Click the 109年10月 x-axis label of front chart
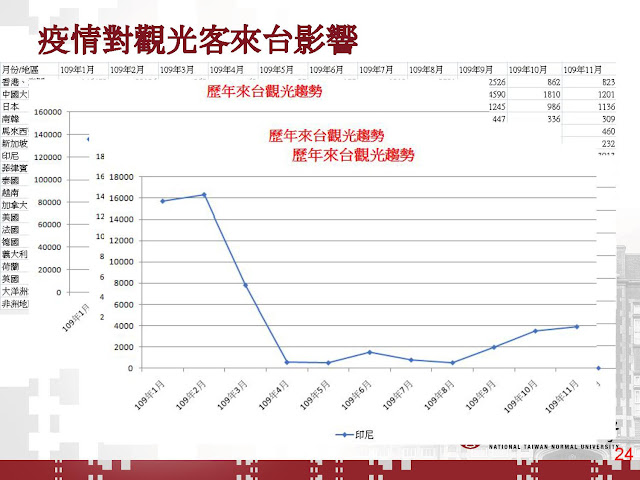 521,396
